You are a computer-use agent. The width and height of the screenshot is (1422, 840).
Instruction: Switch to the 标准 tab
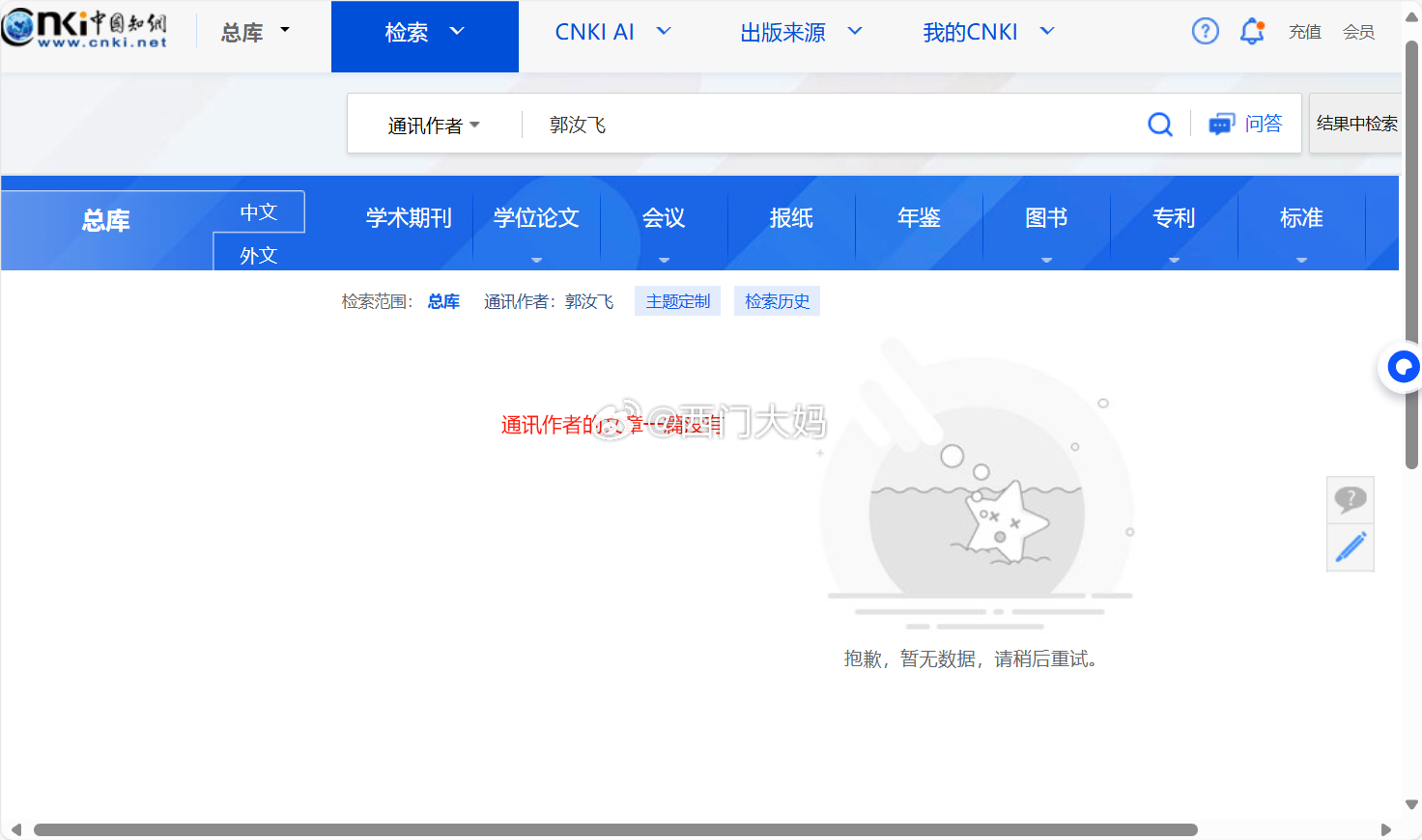tap(1301, 218)
